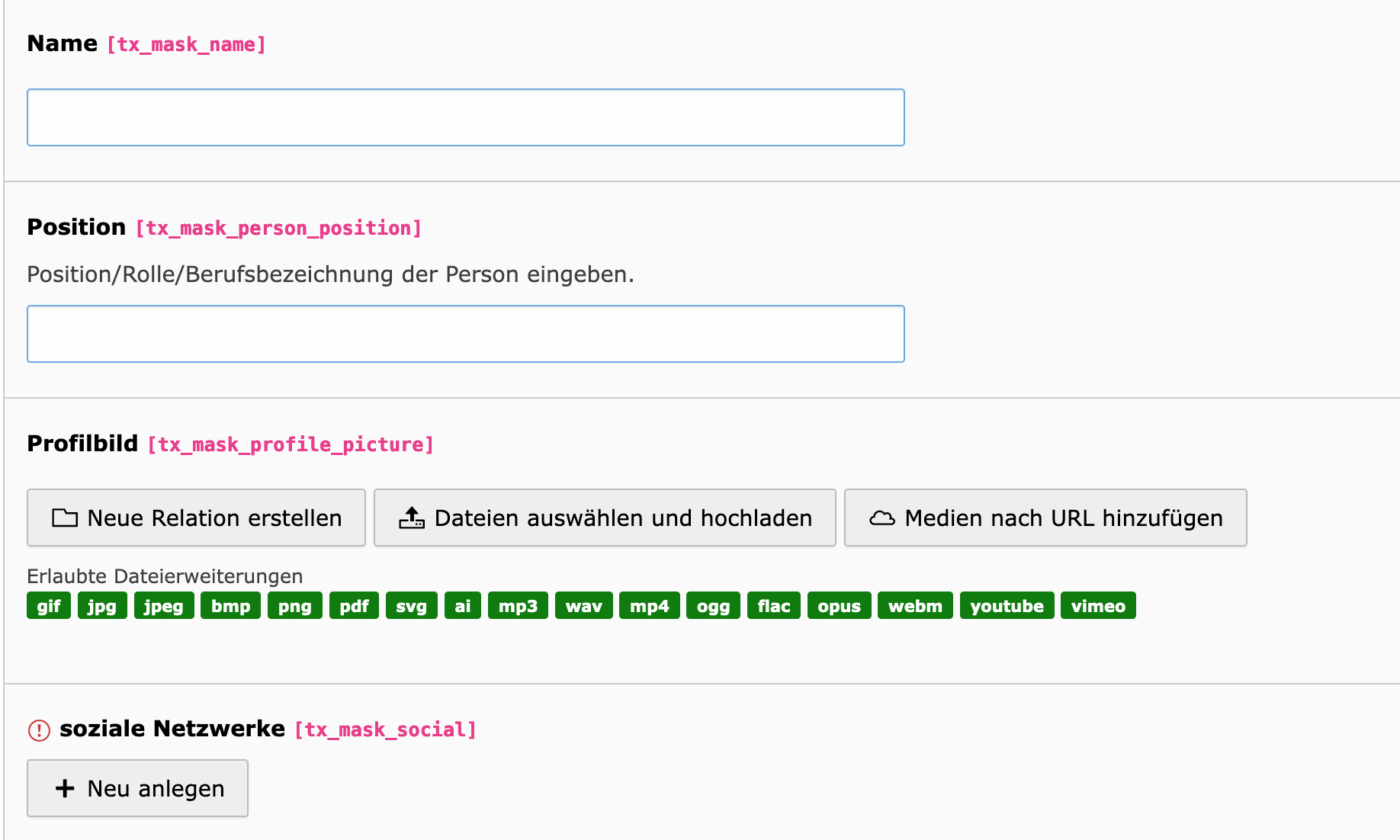Image resolution: width=1400 pixels, height=840 pixels.
Task: Click the jpeg file extension badge
Action: 164,606
